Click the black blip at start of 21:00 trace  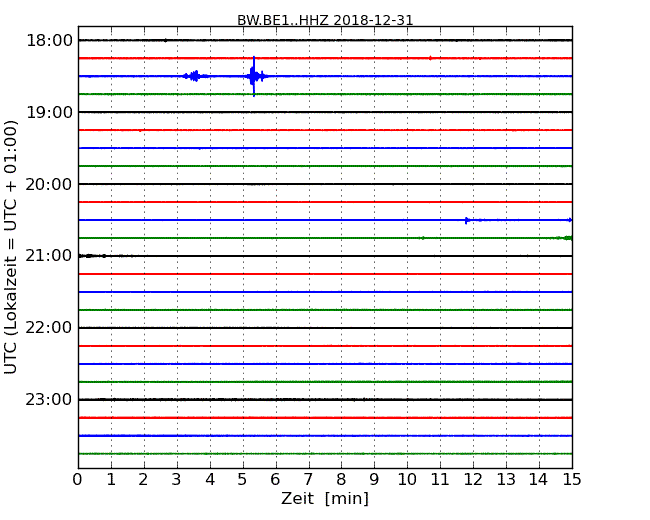(x=92, y=256)
